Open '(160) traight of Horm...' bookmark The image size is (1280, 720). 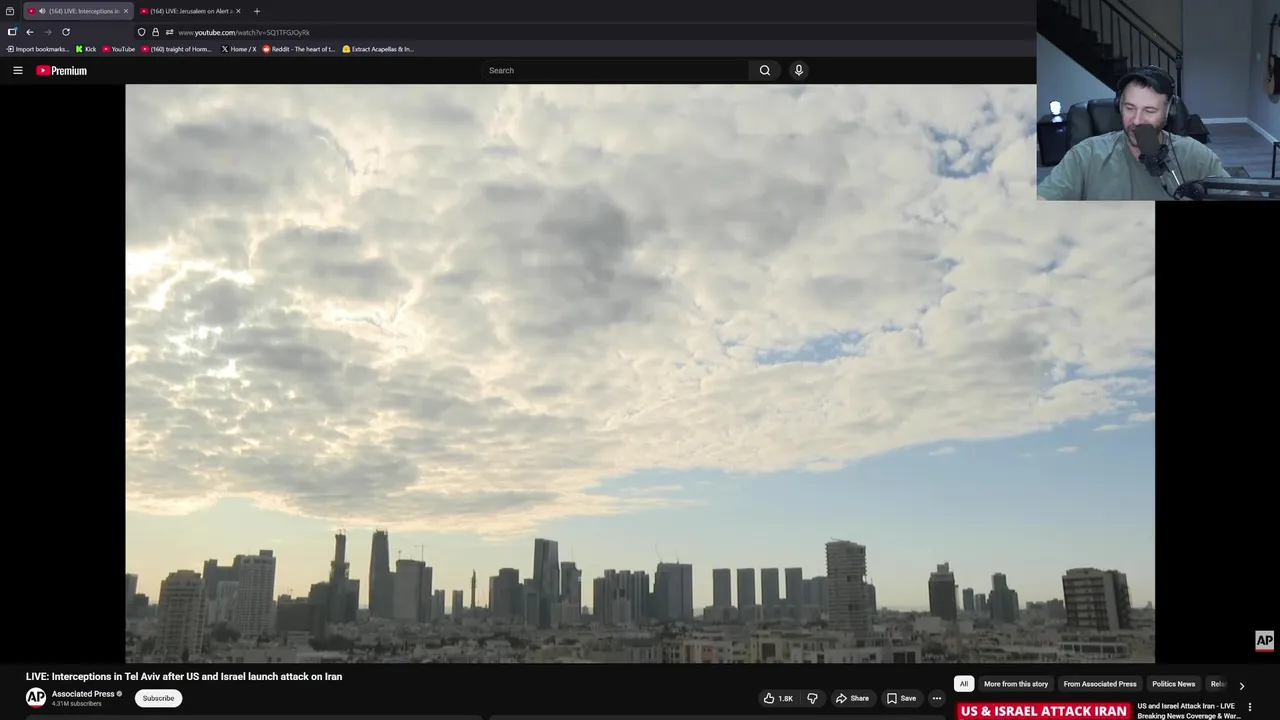(177, 49)
